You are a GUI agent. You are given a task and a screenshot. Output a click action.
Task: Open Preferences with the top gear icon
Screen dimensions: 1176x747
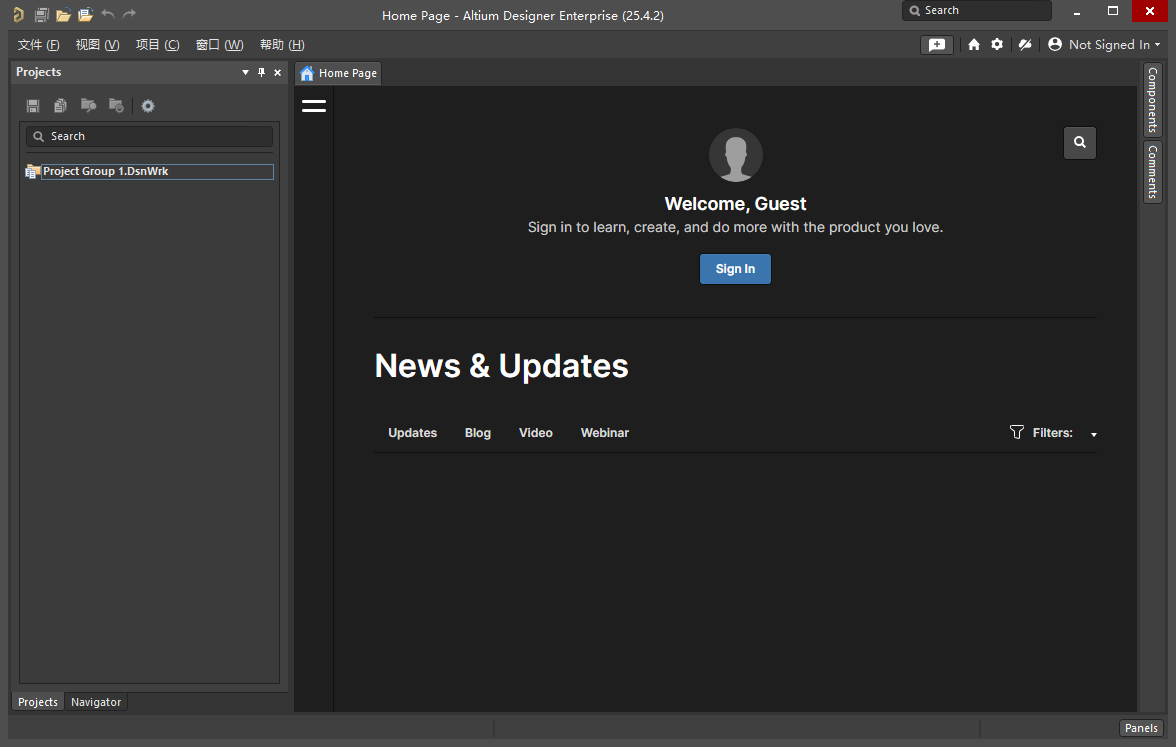point(997,44)
